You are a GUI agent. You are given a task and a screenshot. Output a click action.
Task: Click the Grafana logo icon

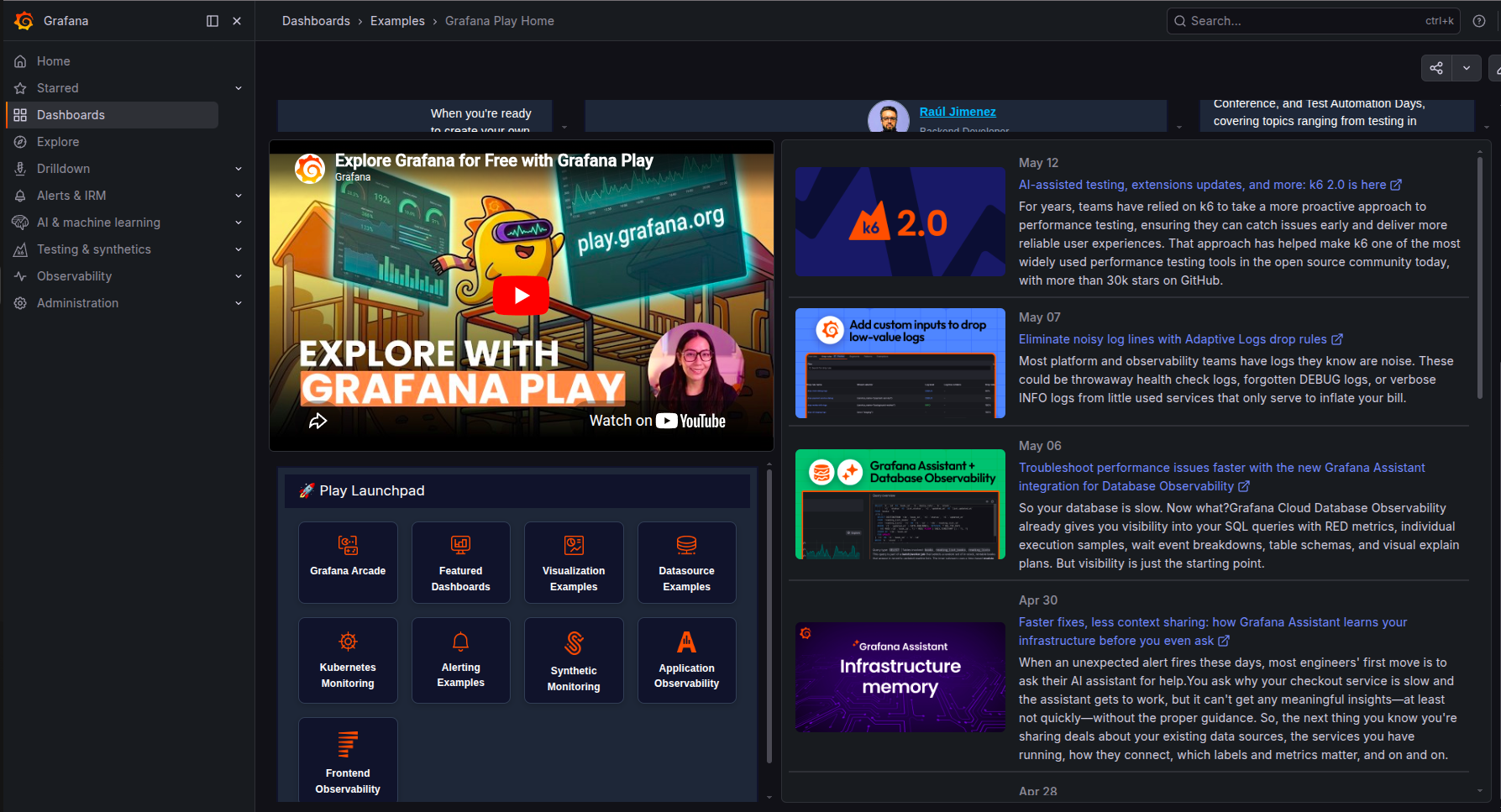pyautogui.click(x=24, y=21)
